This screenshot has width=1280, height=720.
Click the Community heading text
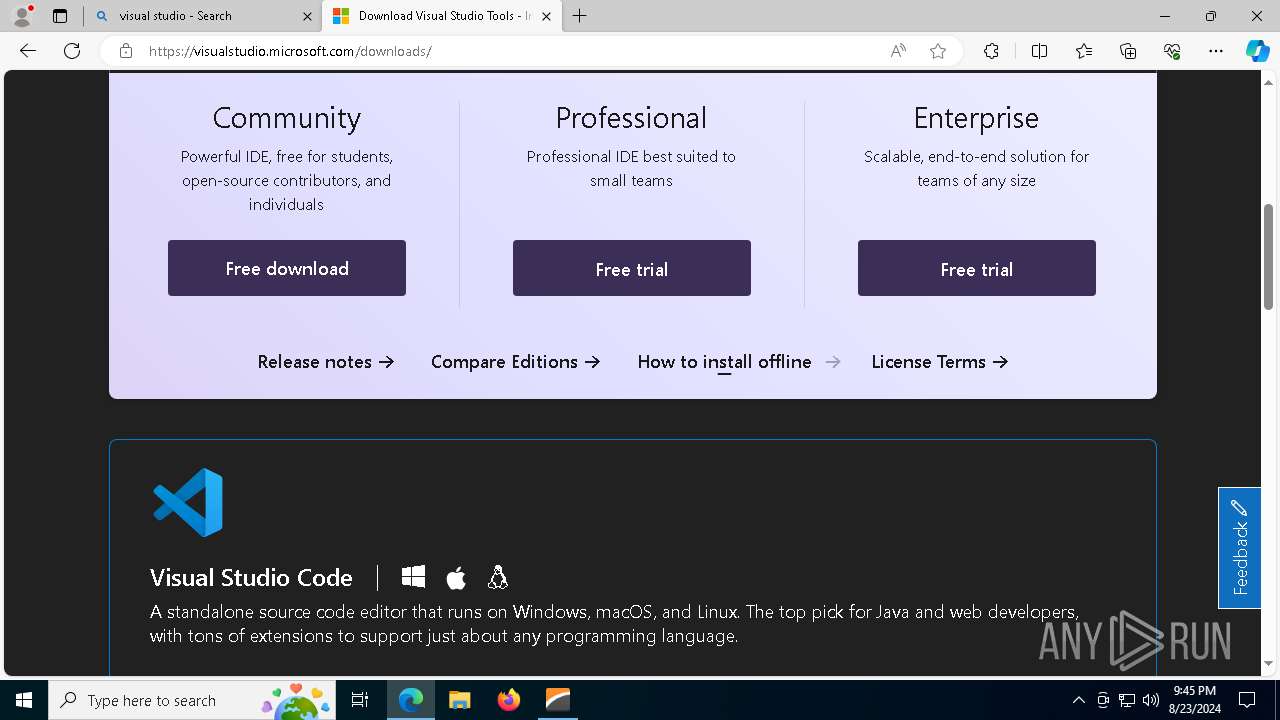click(x=287, y=118)
